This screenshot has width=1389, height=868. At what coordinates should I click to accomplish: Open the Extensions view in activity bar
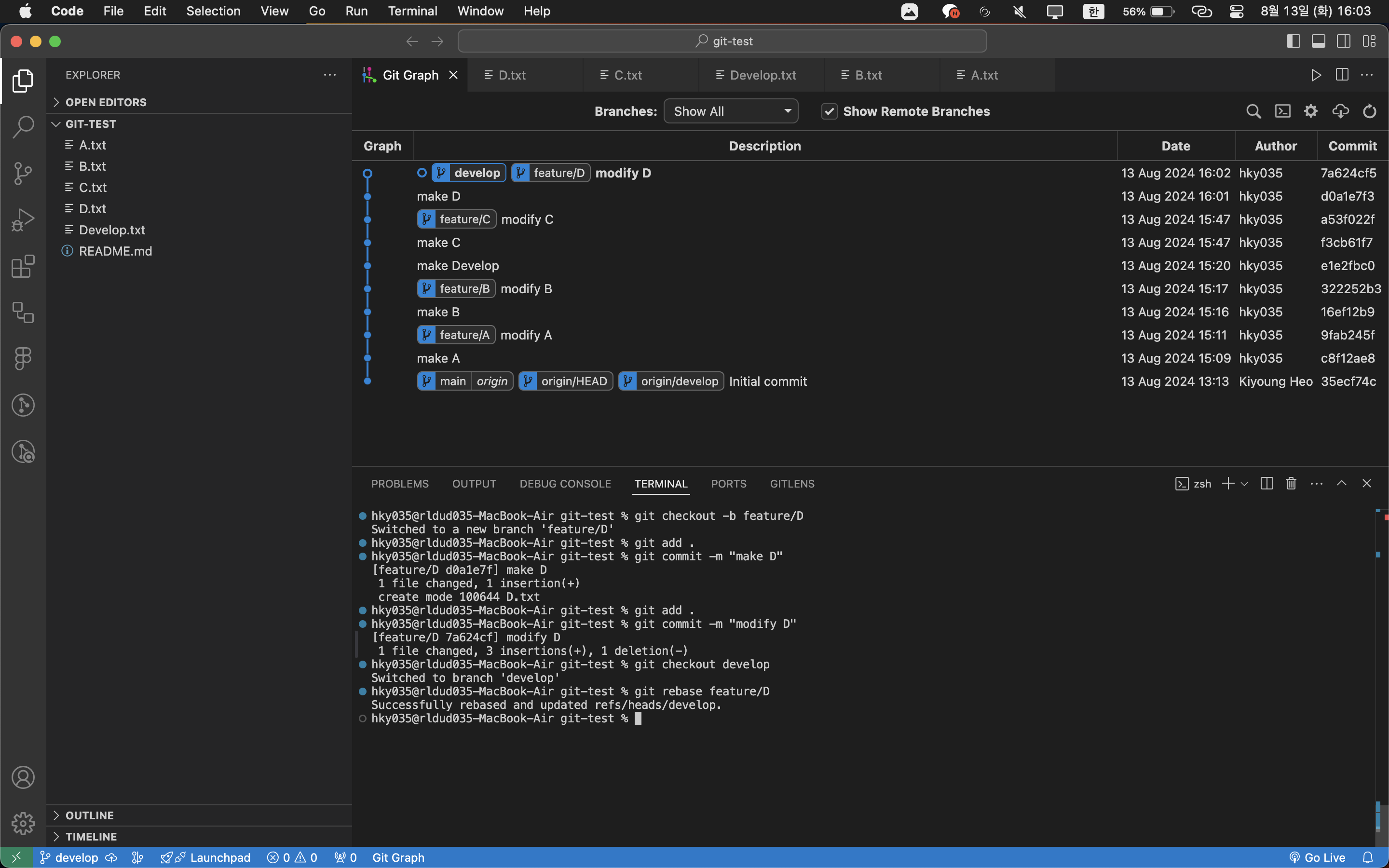23,266
